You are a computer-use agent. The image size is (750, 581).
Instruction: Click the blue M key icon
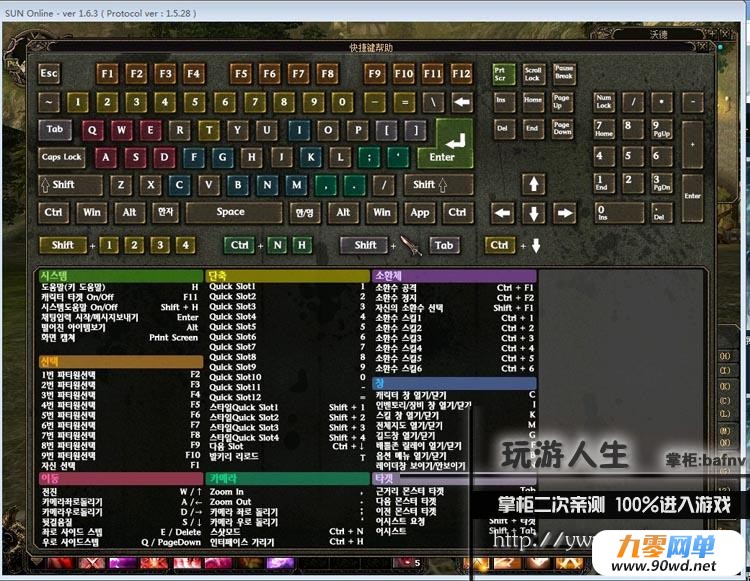tap(297, 185)
